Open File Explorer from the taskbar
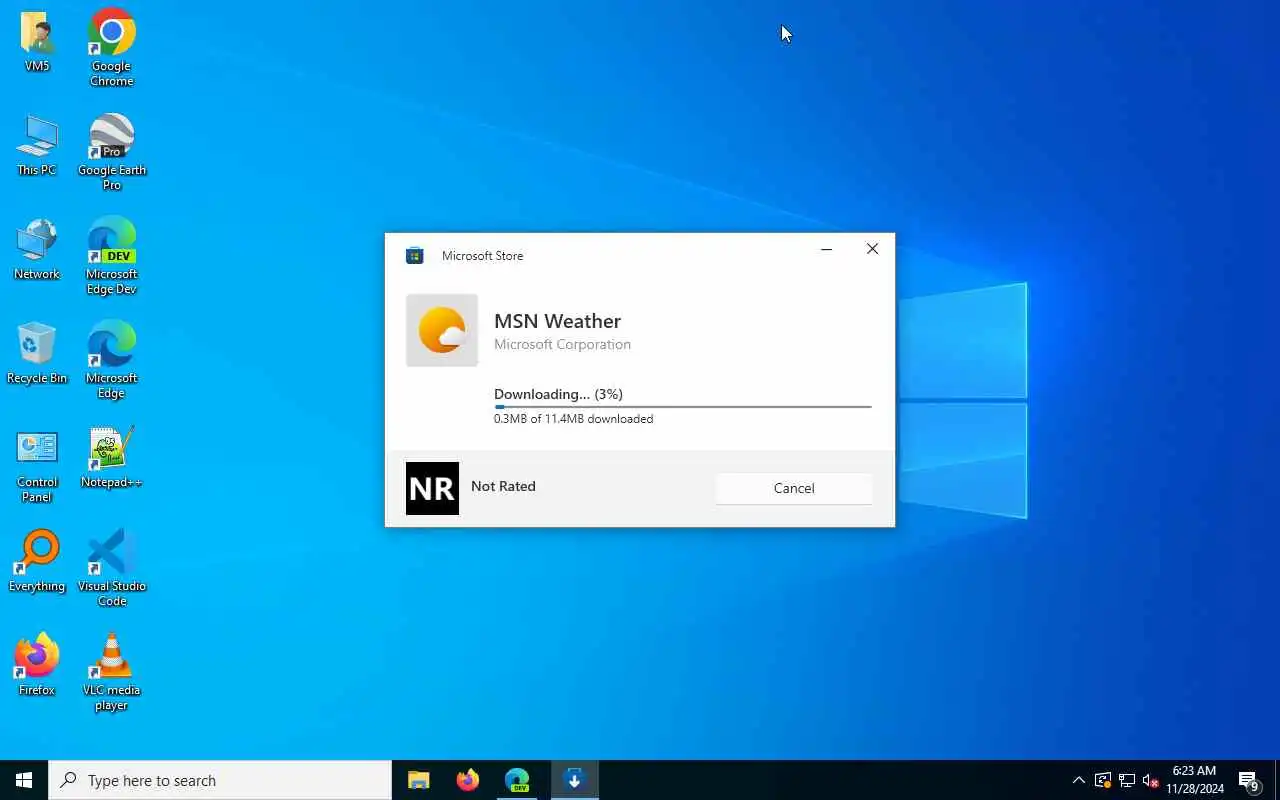Image resolution: width=1280 pixels, height=800 pixels. tap(418, 780)
